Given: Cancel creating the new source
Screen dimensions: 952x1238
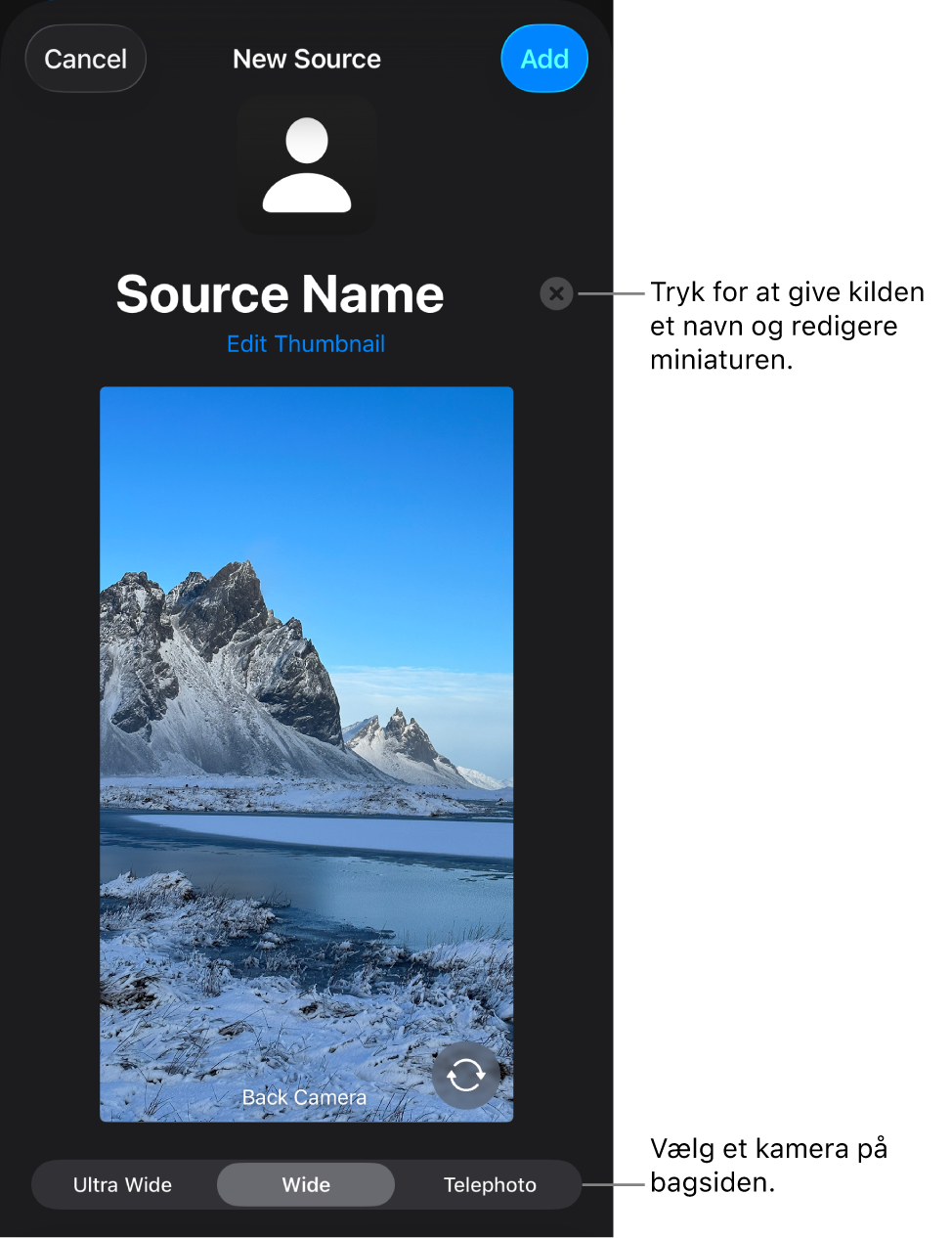Looking at the screenshot, I should pyautogui.click(x=85, y=59).
